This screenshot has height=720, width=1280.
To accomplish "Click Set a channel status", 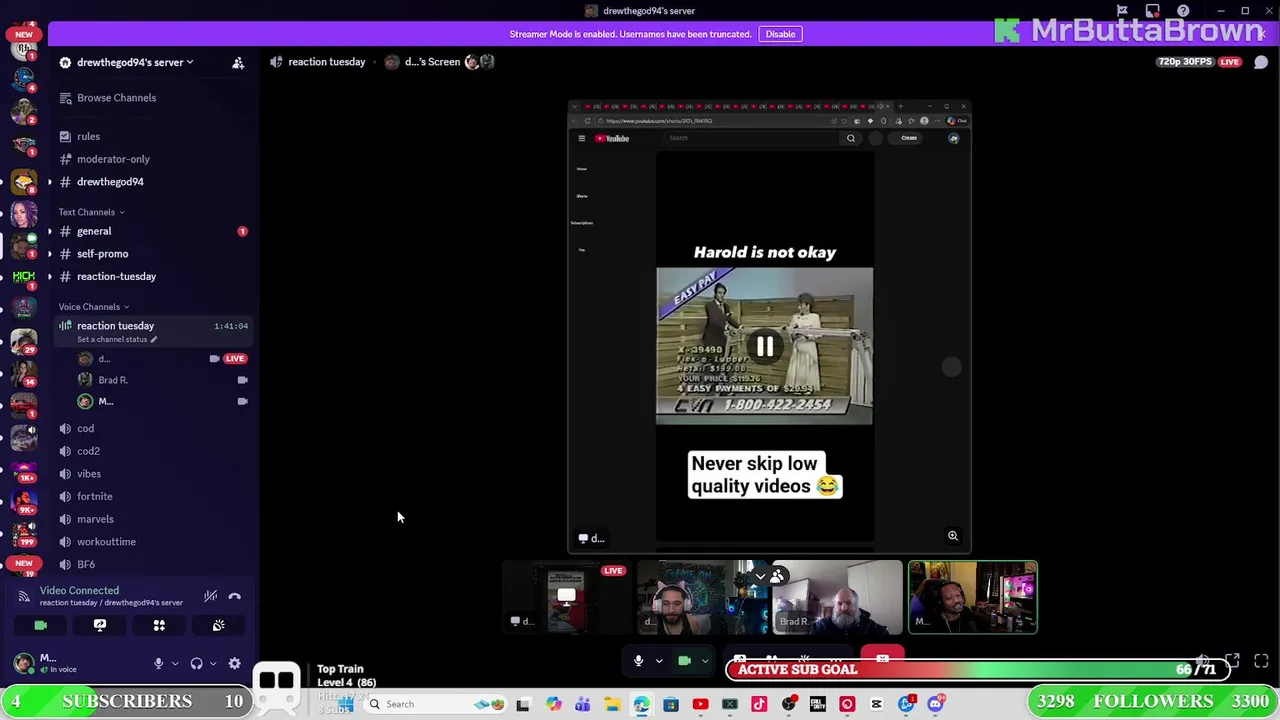I will click(116, 339).
